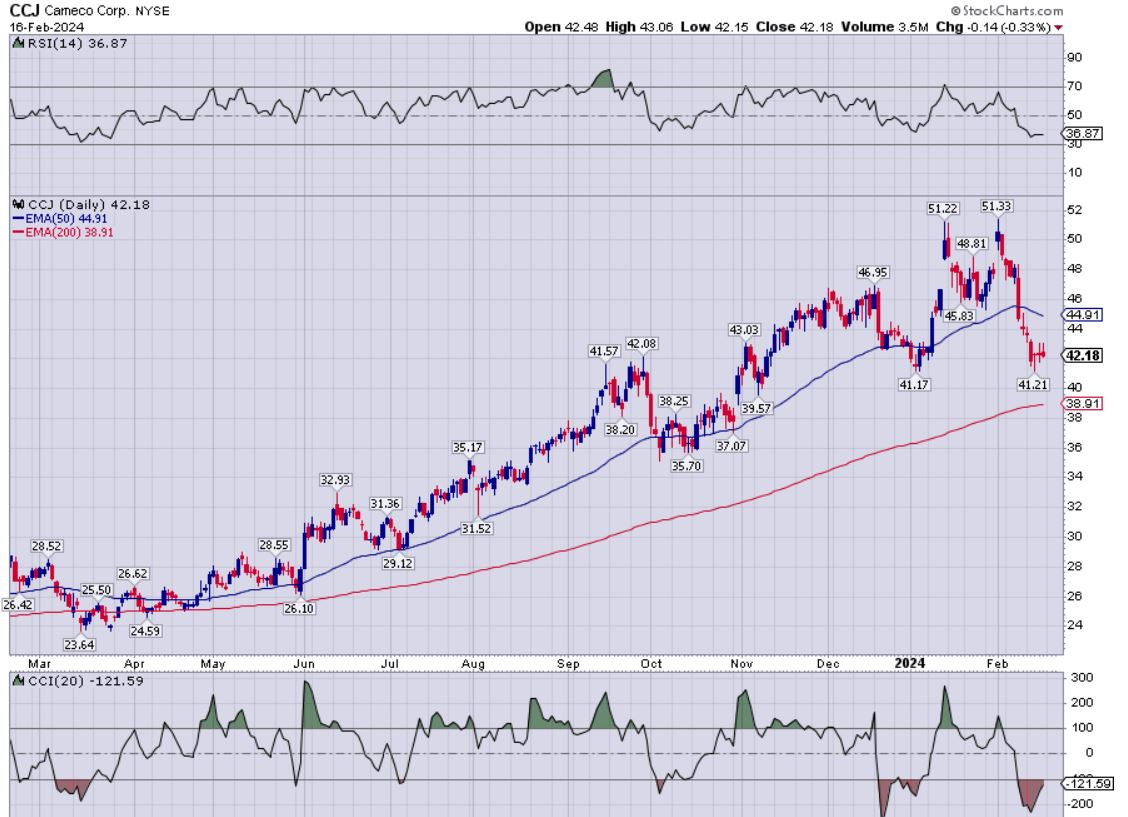
Task: Click the 24.59 price label
Action: [145, 631]
